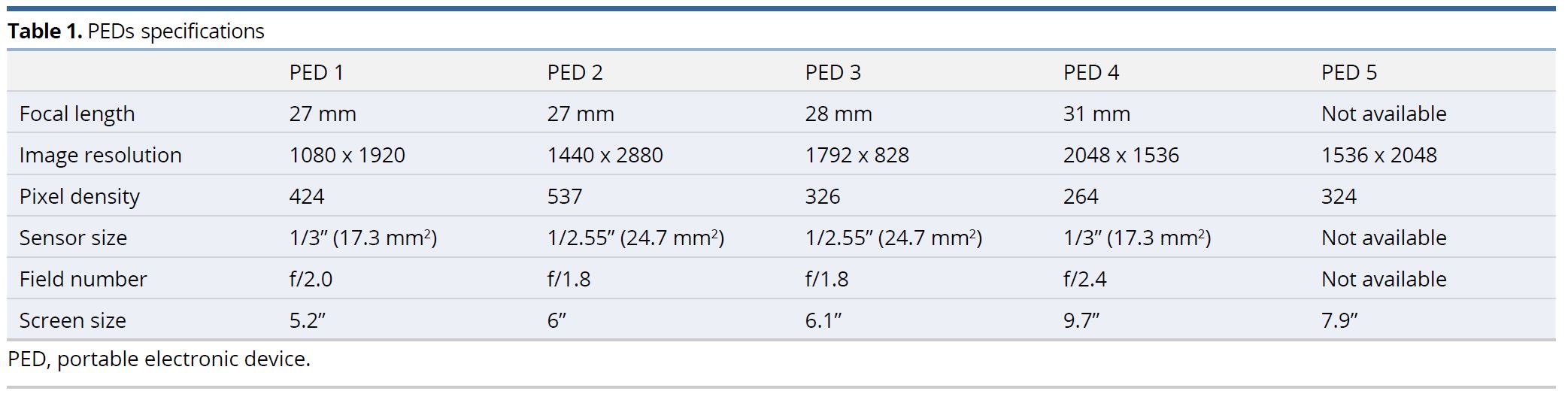Click the pixel density value 537
Image resolution: width=1568 pixels, height=400 pixels.
(x=565, y=196)
